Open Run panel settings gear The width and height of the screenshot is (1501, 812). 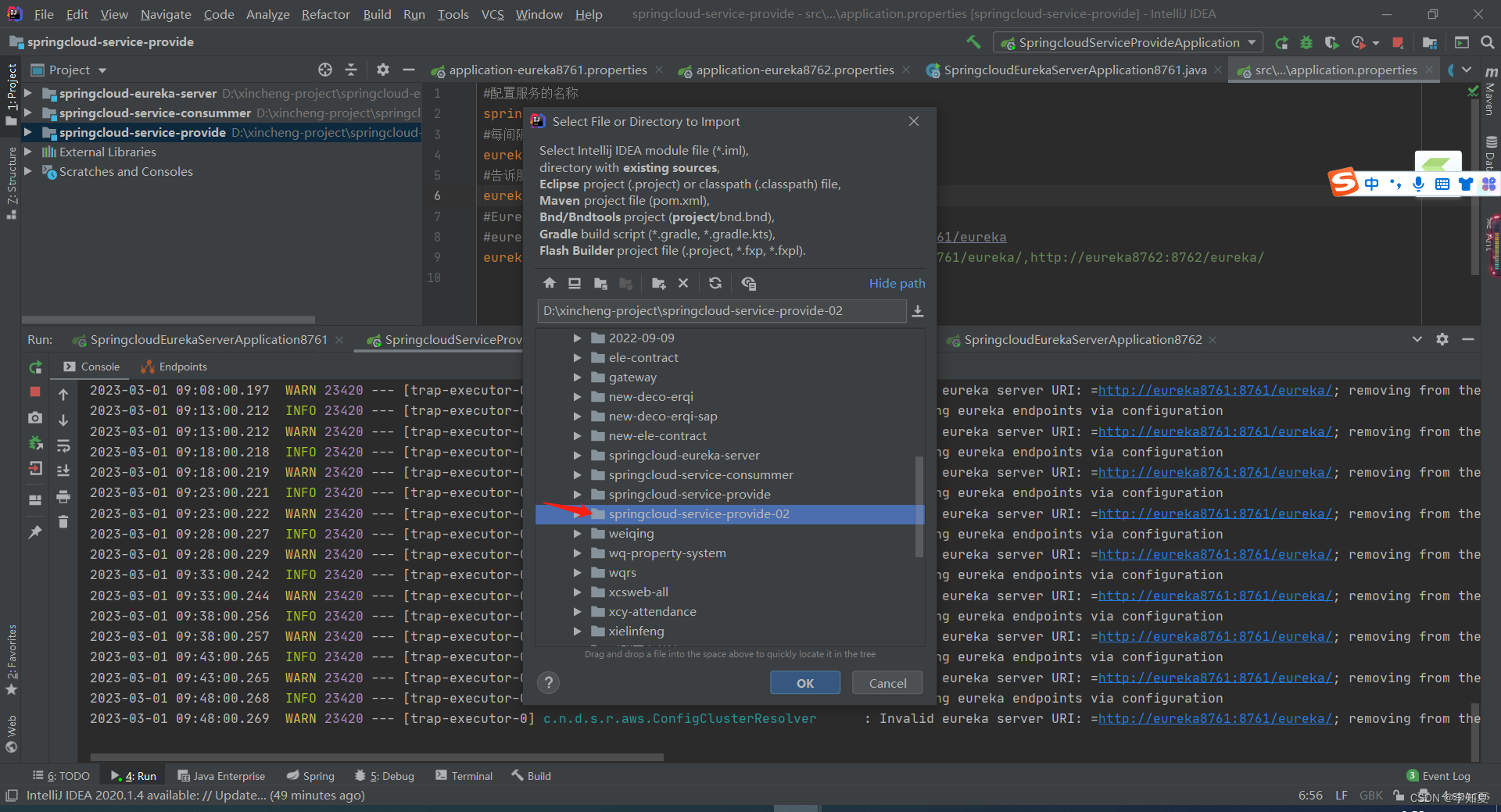click(1442, 339)
